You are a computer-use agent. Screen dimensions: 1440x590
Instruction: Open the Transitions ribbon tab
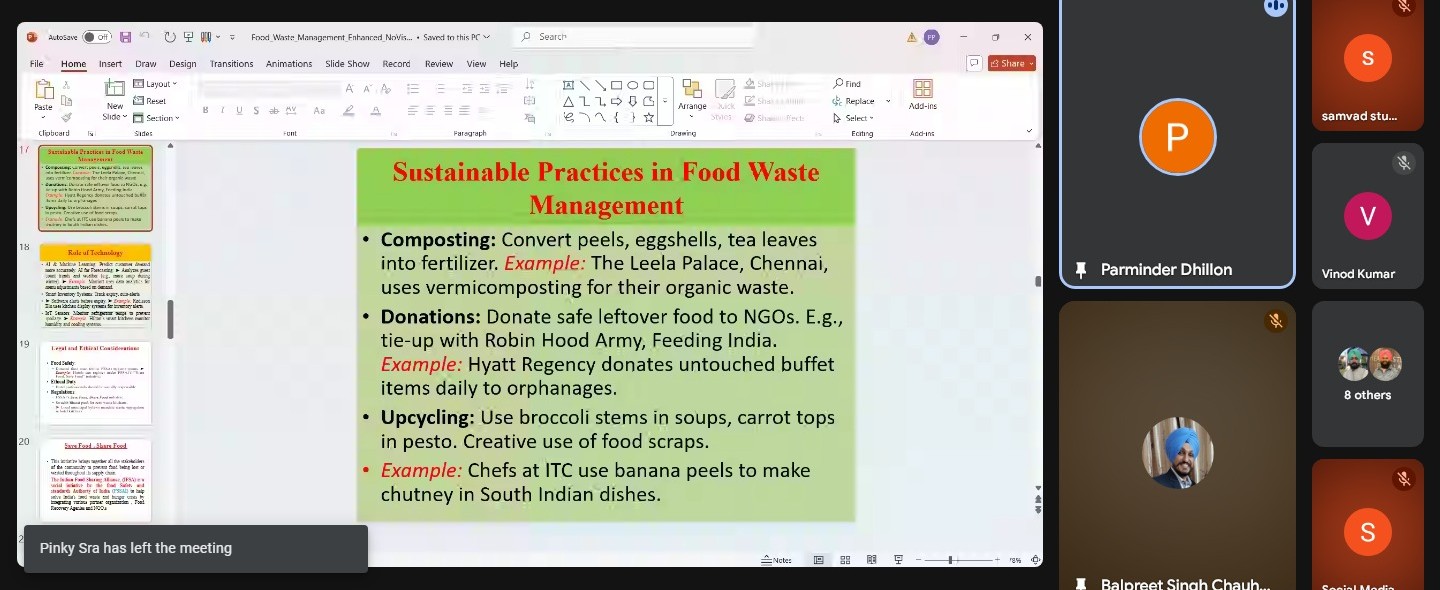[231, 64]
